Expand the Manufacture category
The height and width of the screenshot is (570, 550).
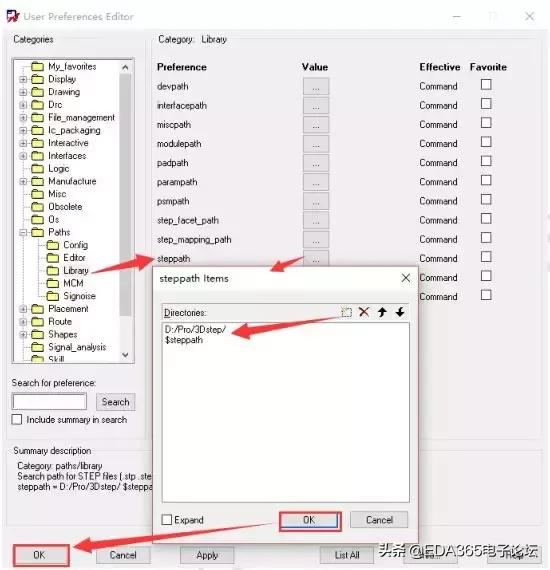point(23,181)
